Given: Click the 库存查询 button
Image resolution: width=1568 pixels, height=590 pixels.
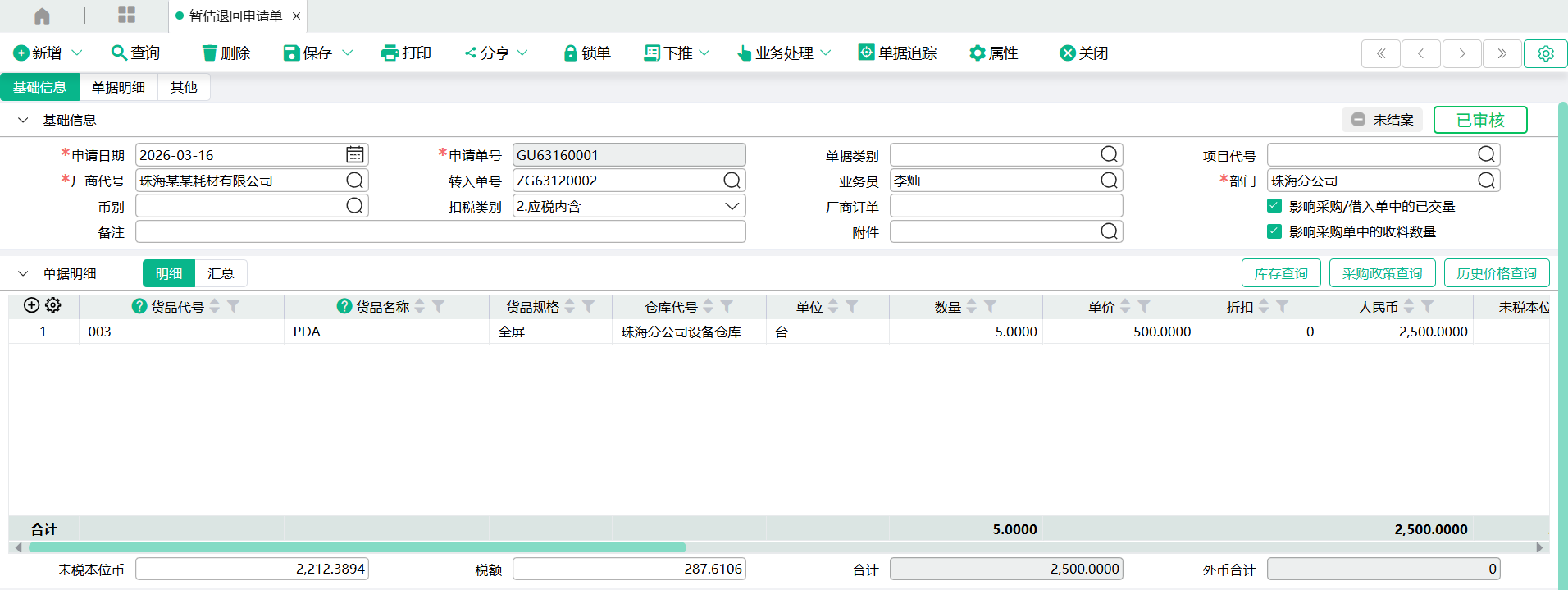Looking at the screenshot, I should point(1280,273).
